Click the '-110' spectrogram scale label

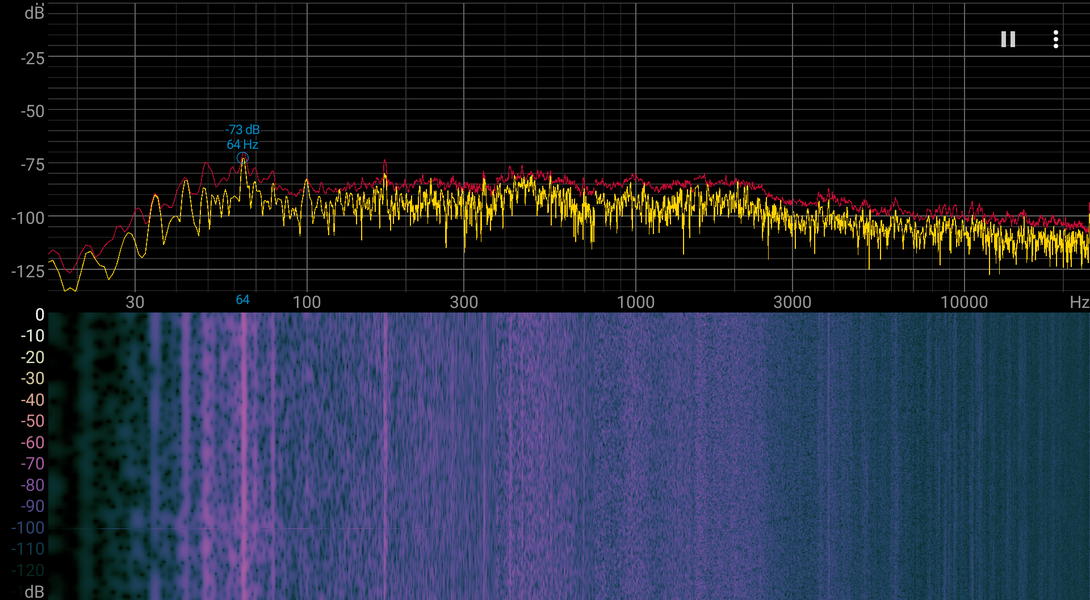tap(28, 549)
